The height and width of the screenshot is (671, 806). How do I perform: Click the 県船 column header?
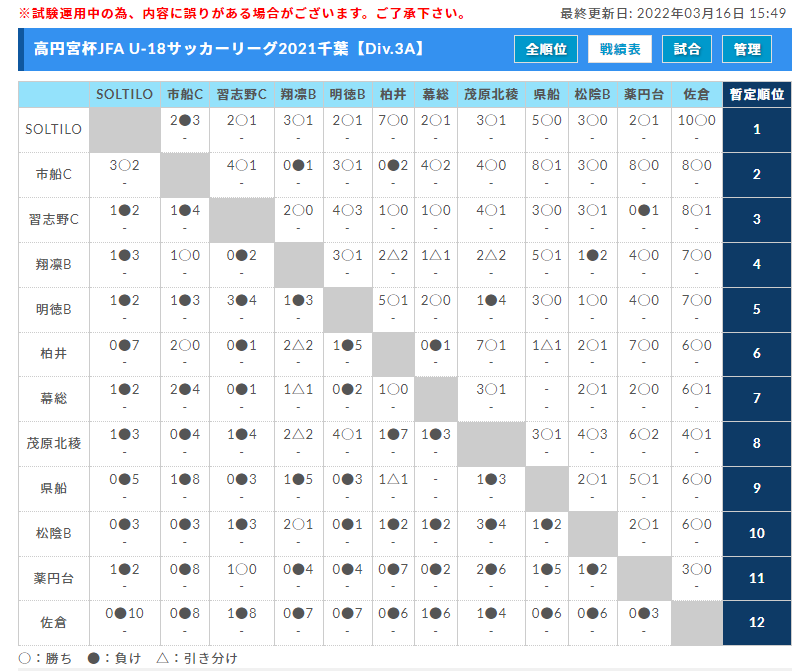(x=547, y=95)
